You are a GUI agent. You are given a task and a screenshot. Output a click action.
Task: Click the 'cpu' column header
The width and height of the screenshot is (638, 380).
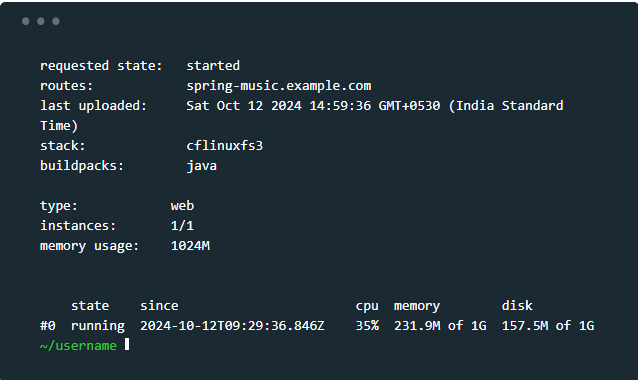click(367, 306)
